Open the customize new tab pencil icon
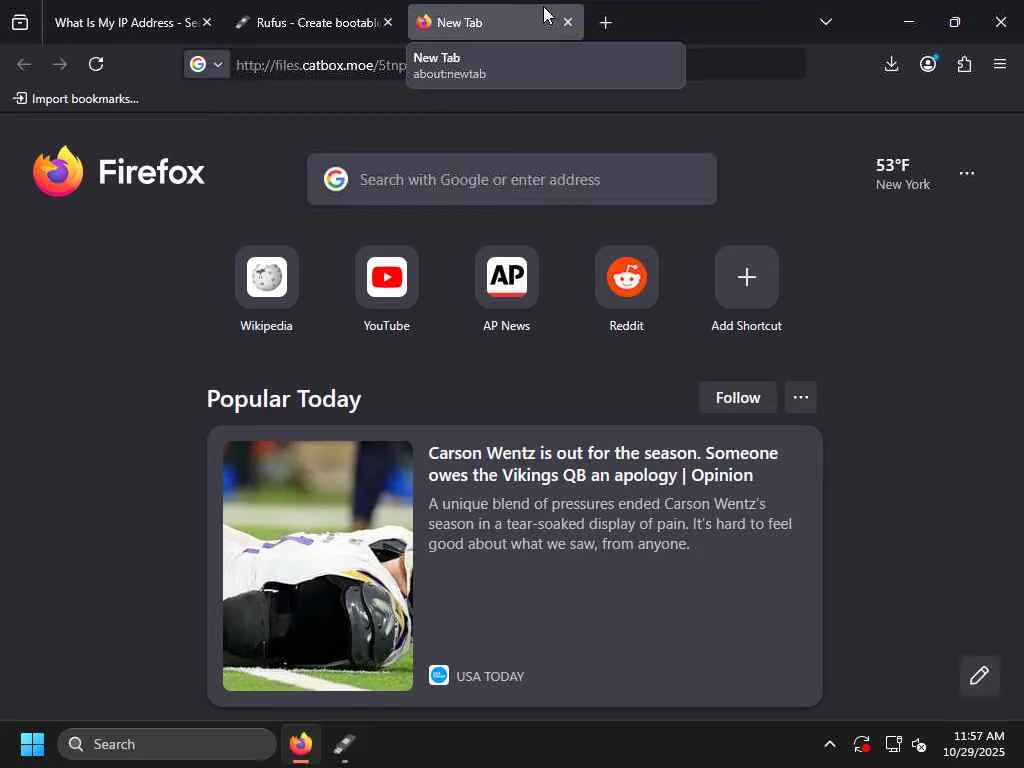Viewport: 1024px width, 768px height. pos(980,675)
